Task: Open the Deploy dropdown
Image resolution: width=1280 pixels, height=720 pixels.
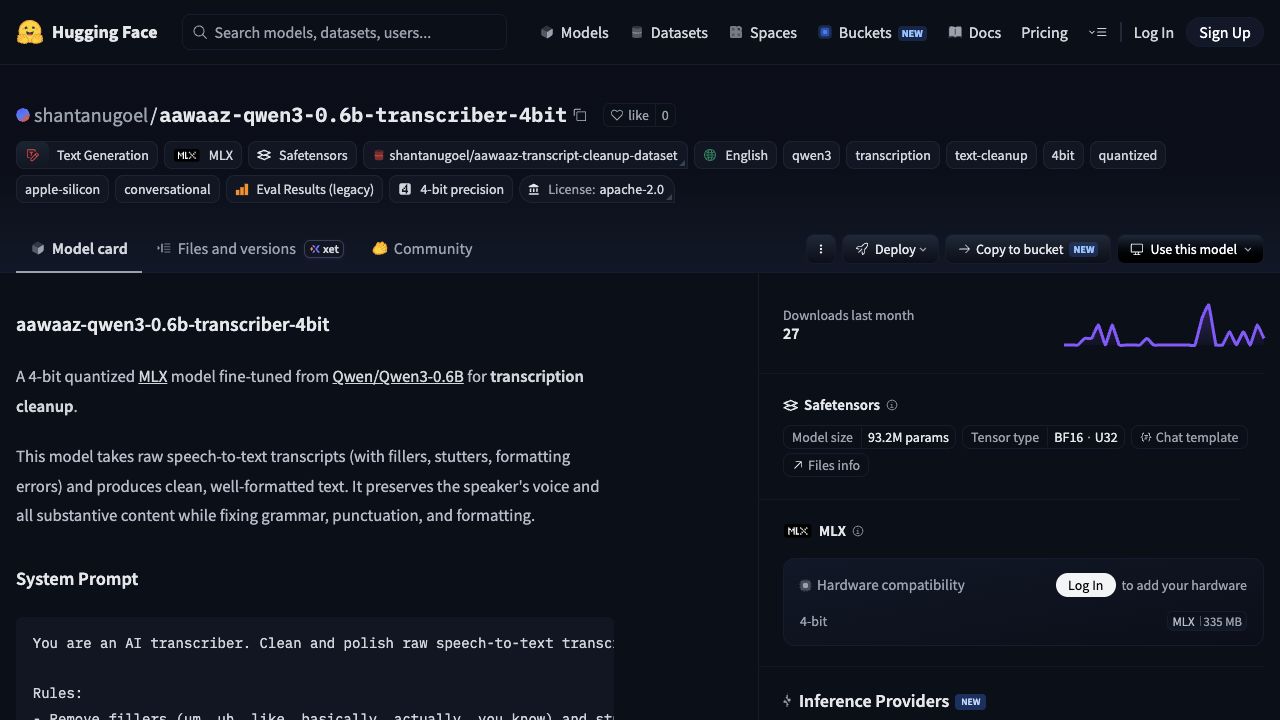Action: click(x=890, y=249)
